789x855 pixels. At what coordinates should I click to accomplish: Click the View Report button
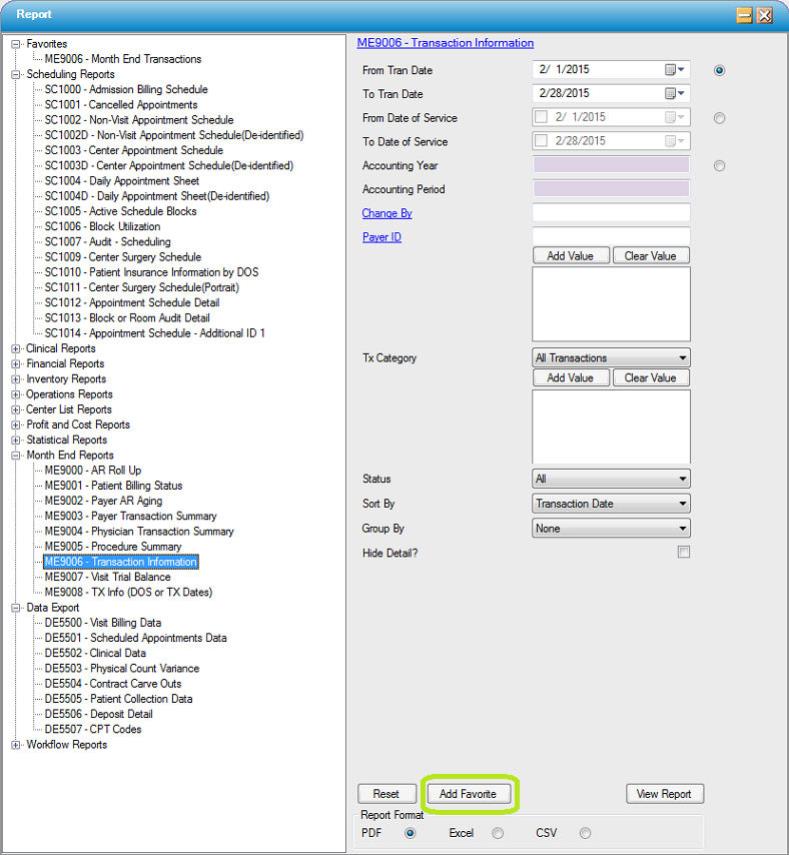coord(664,794)
